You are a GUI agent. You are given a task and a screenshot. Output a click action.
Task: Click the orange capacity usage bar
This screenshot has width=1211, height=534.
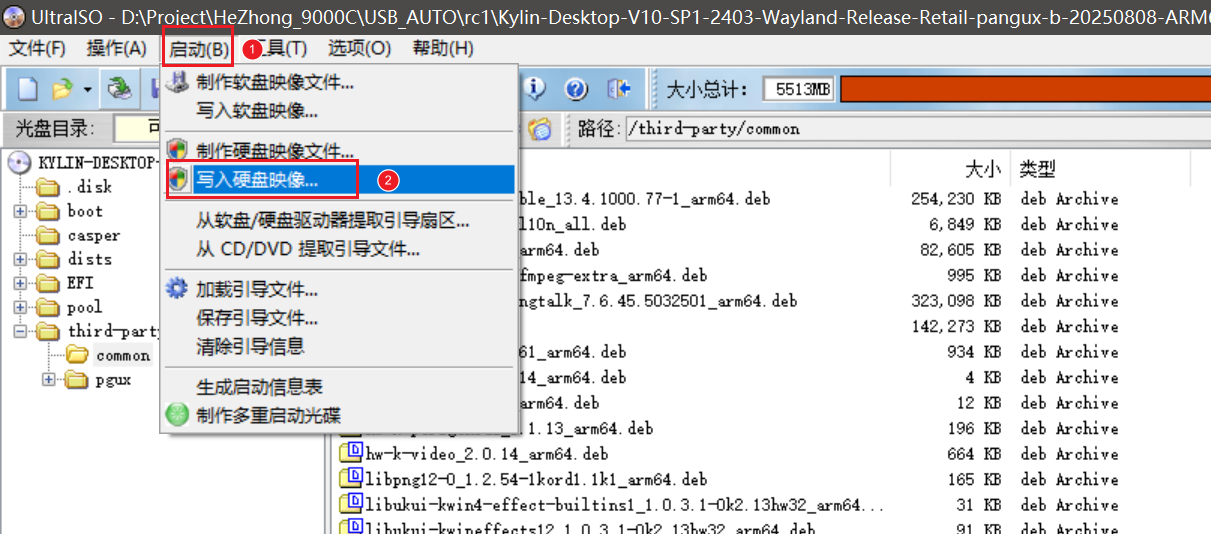pos(1025,90)
